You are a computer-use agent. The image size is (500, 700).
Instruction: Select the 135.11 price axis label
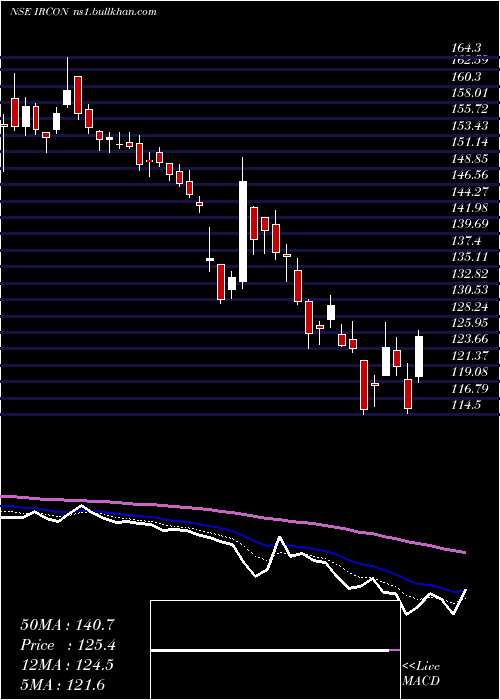[470, 258]
